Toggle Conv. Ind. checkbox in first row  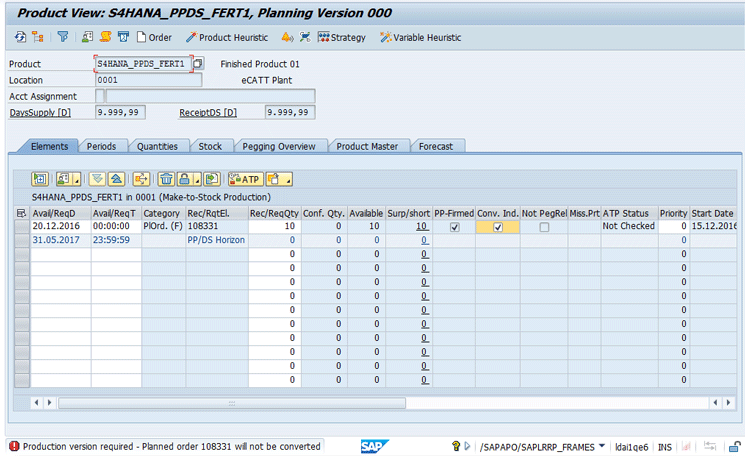[x=497, y=227]
